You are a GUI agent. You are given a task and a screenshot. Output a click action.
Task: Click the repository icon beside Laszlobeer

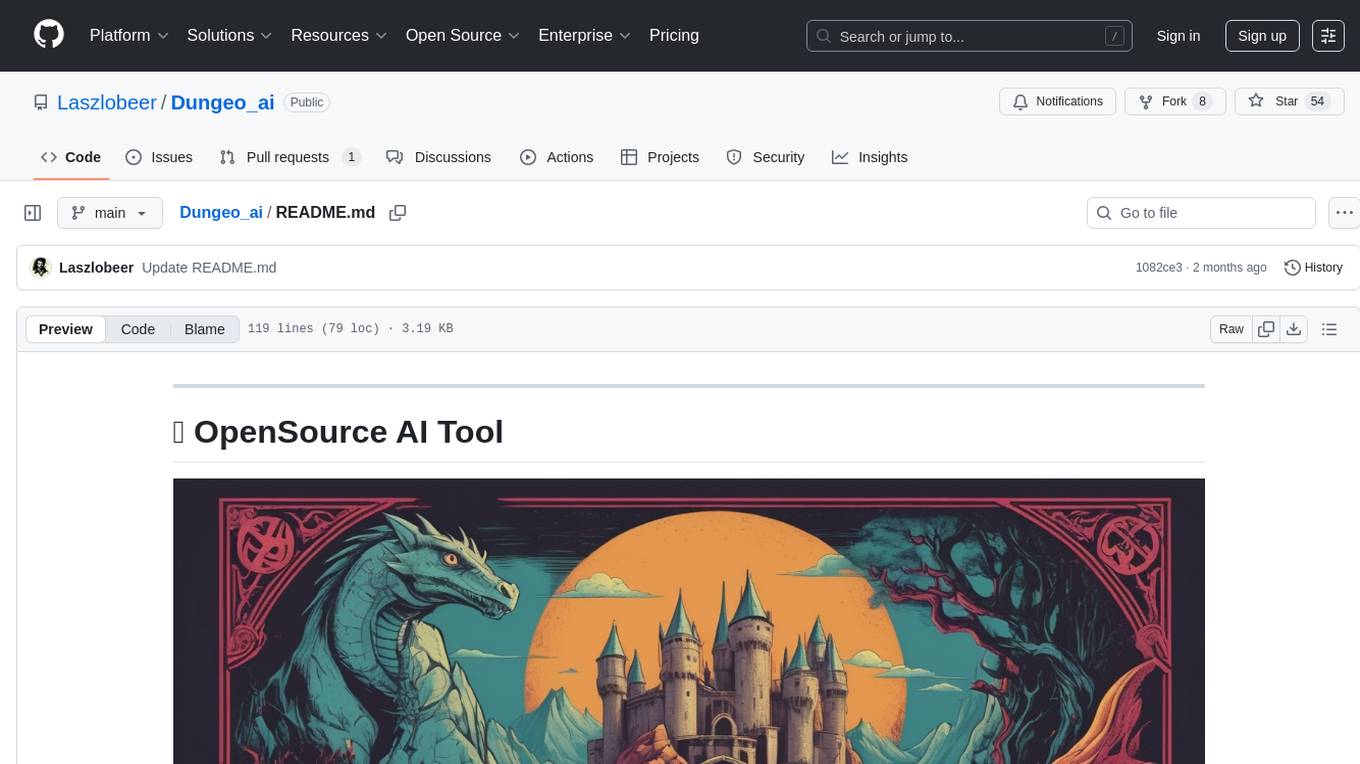41,102
